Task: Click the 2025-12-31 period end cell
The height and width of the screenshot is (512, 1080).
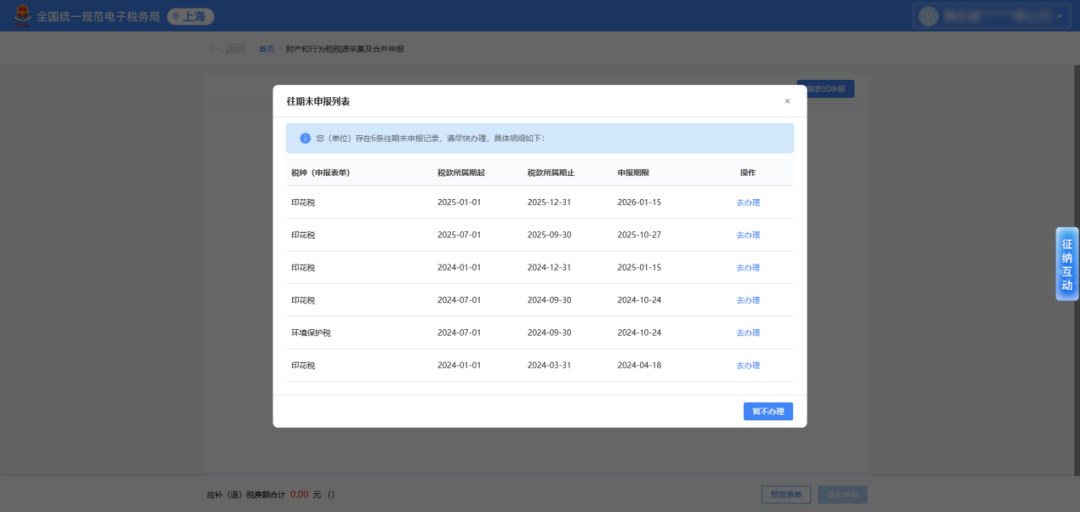Action: pyautogui.click(x=550, y=203)
